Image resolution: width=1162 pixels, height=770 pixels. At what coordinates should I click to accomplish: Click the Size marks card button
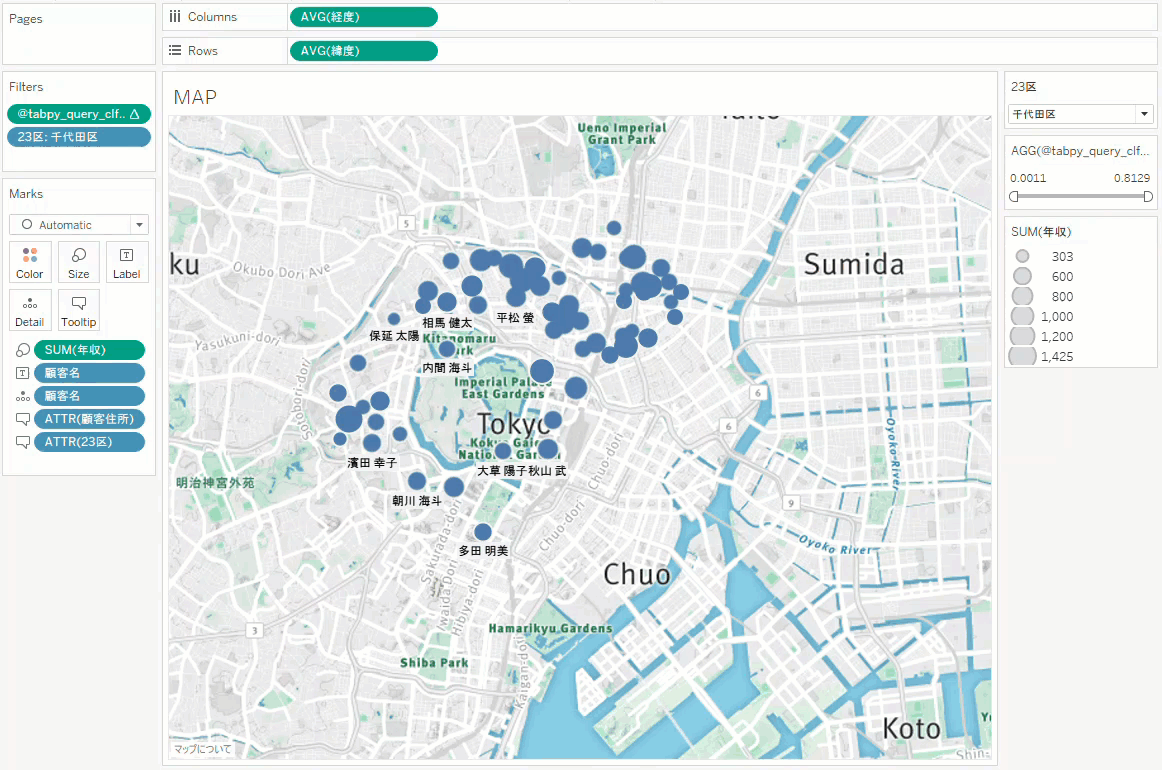click(x=79, y=262)
